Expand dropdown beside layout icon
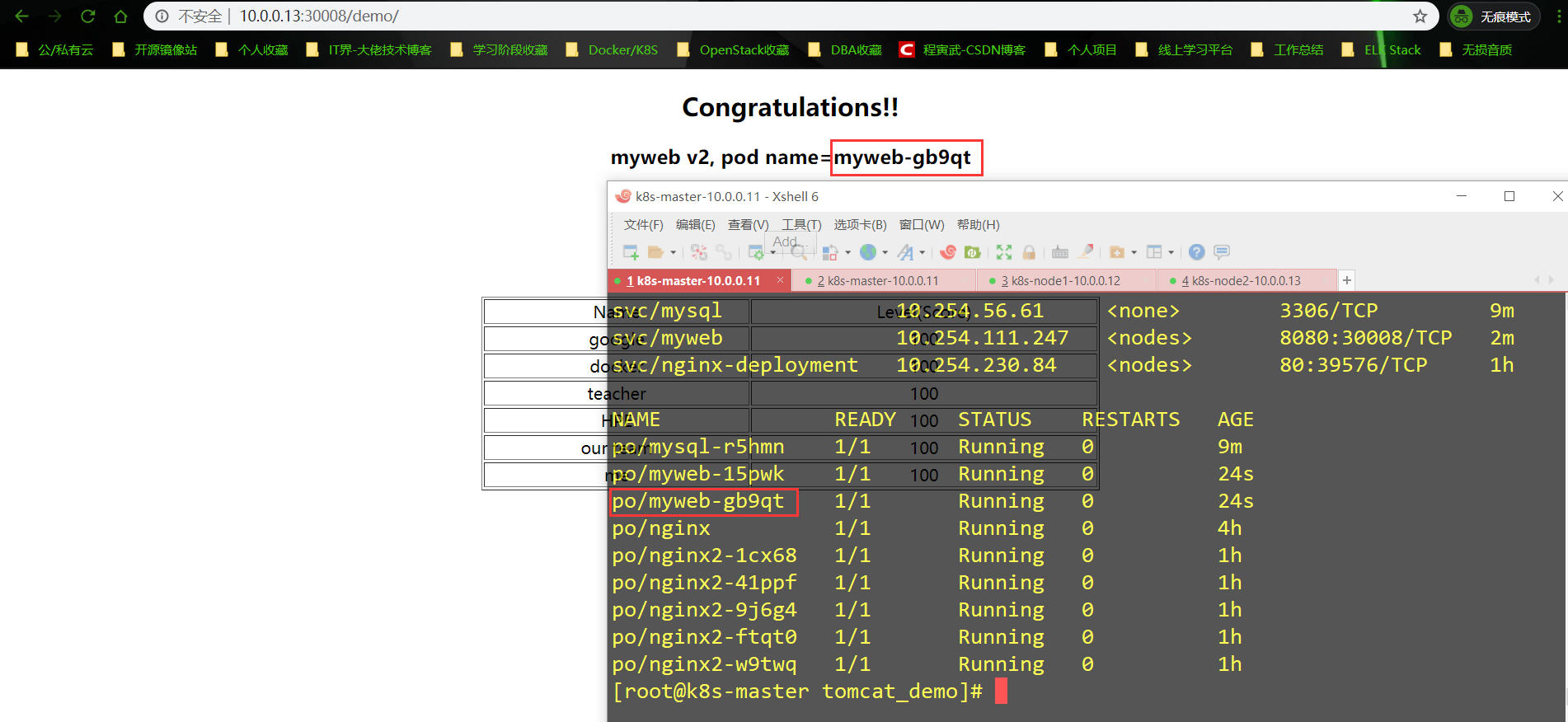Viewport: 1568px width, 722px height. coord(1171,252)
